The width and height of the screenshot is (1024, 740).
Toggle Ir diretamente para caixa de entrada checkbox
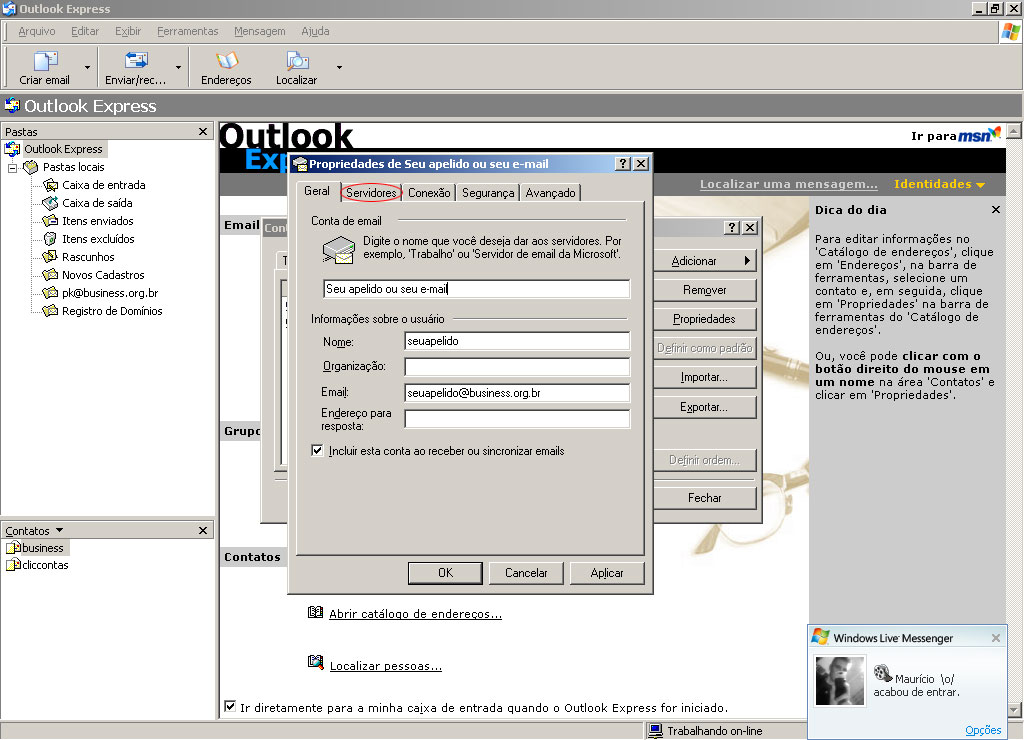tap(230, 706)
